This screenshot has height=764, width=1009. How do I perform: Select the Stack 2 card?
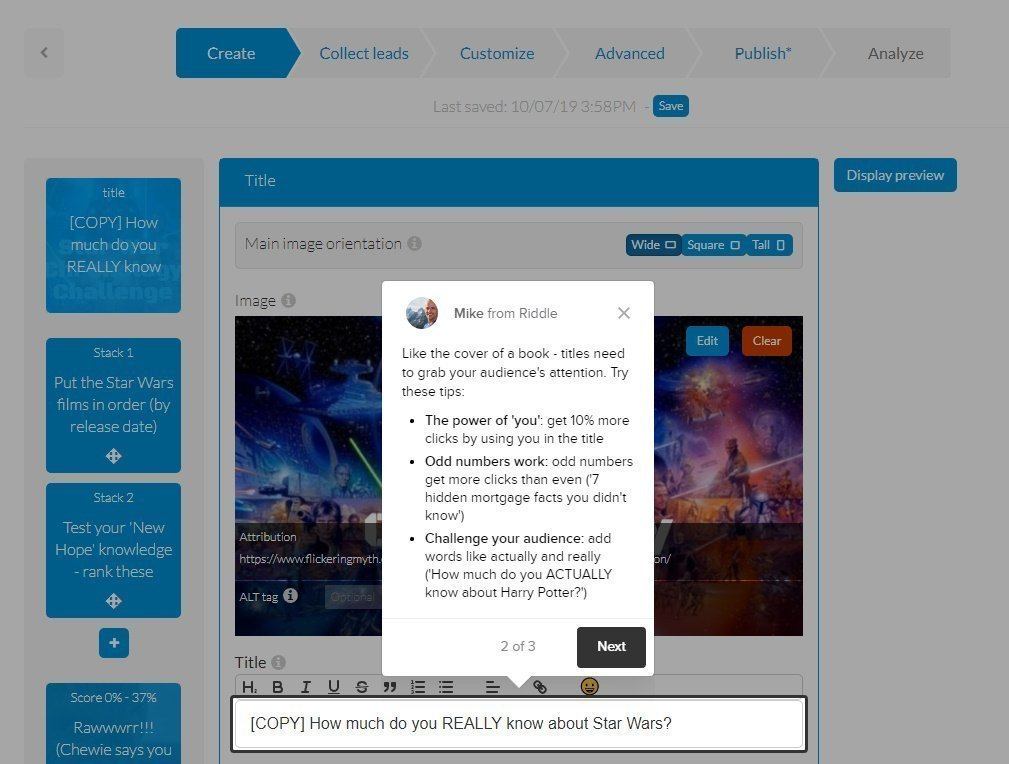click(x=113, y=550)
